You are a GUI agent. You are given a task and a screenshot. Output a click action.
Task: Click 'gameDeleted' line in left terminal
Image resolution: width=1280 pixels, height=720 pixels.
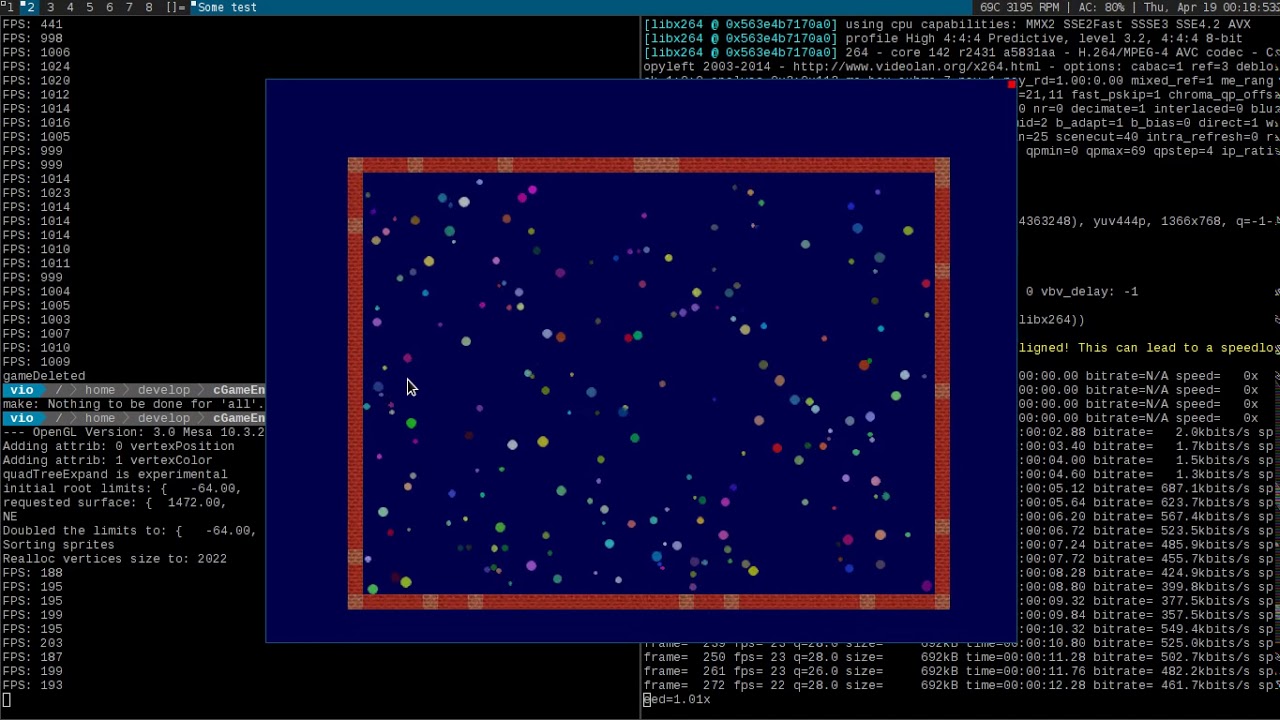click(x=44, y=376)
